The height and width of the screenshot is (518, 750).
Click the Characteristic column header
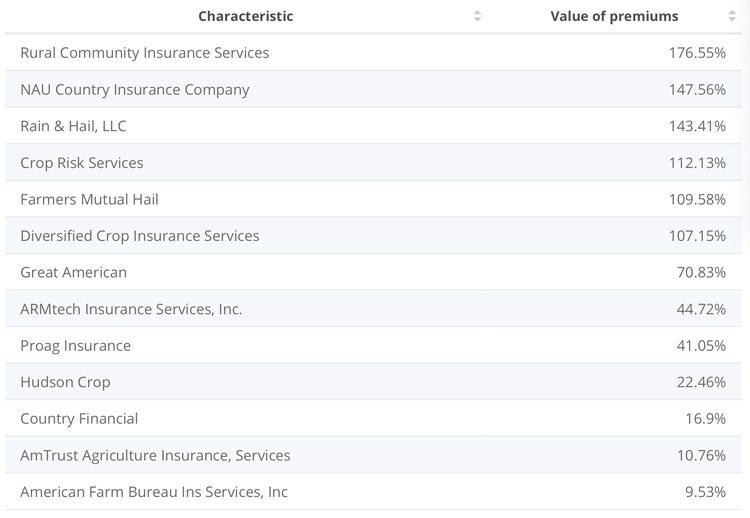(246, 16)
